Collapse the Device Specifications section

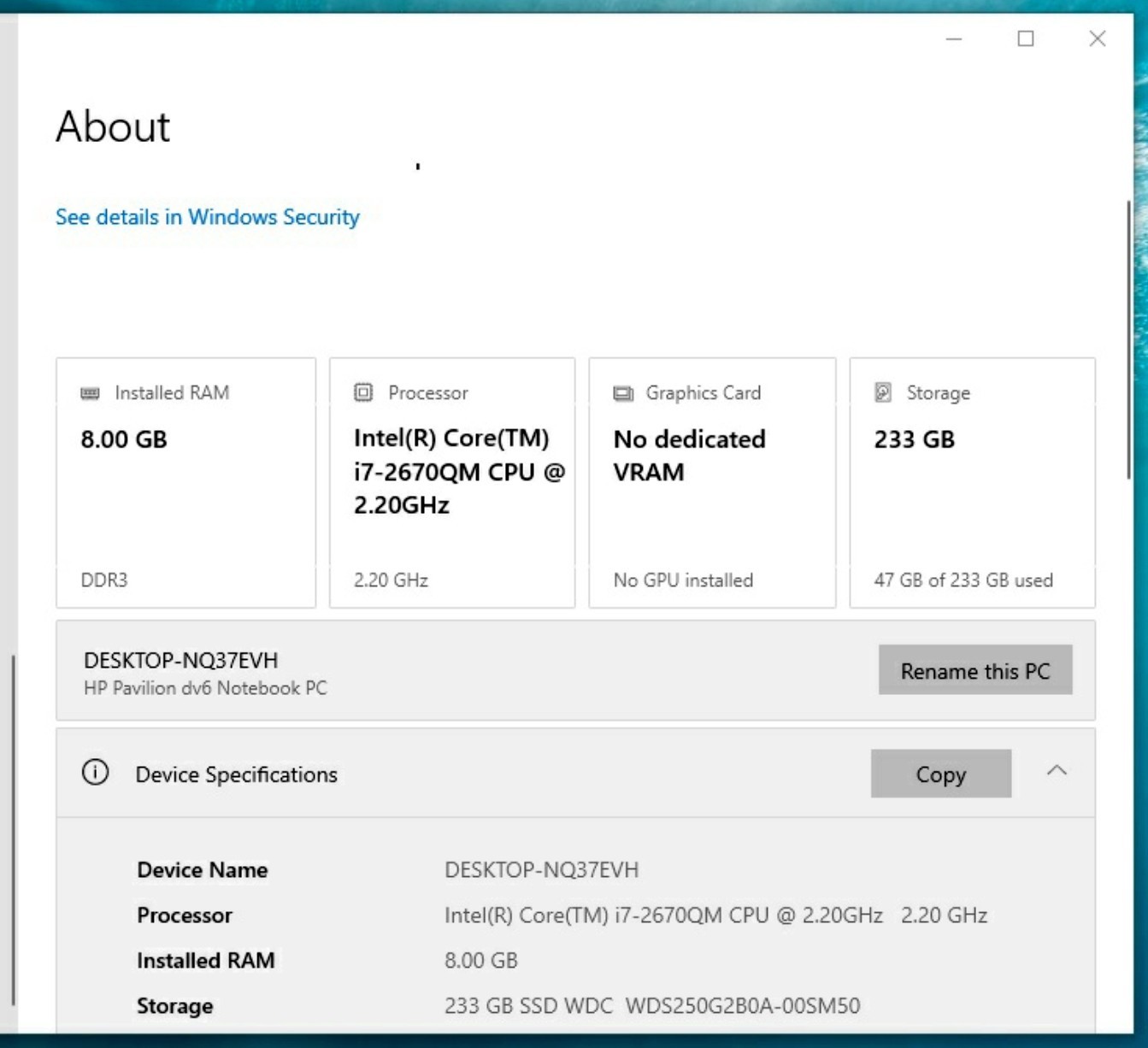pos(1057,771)
